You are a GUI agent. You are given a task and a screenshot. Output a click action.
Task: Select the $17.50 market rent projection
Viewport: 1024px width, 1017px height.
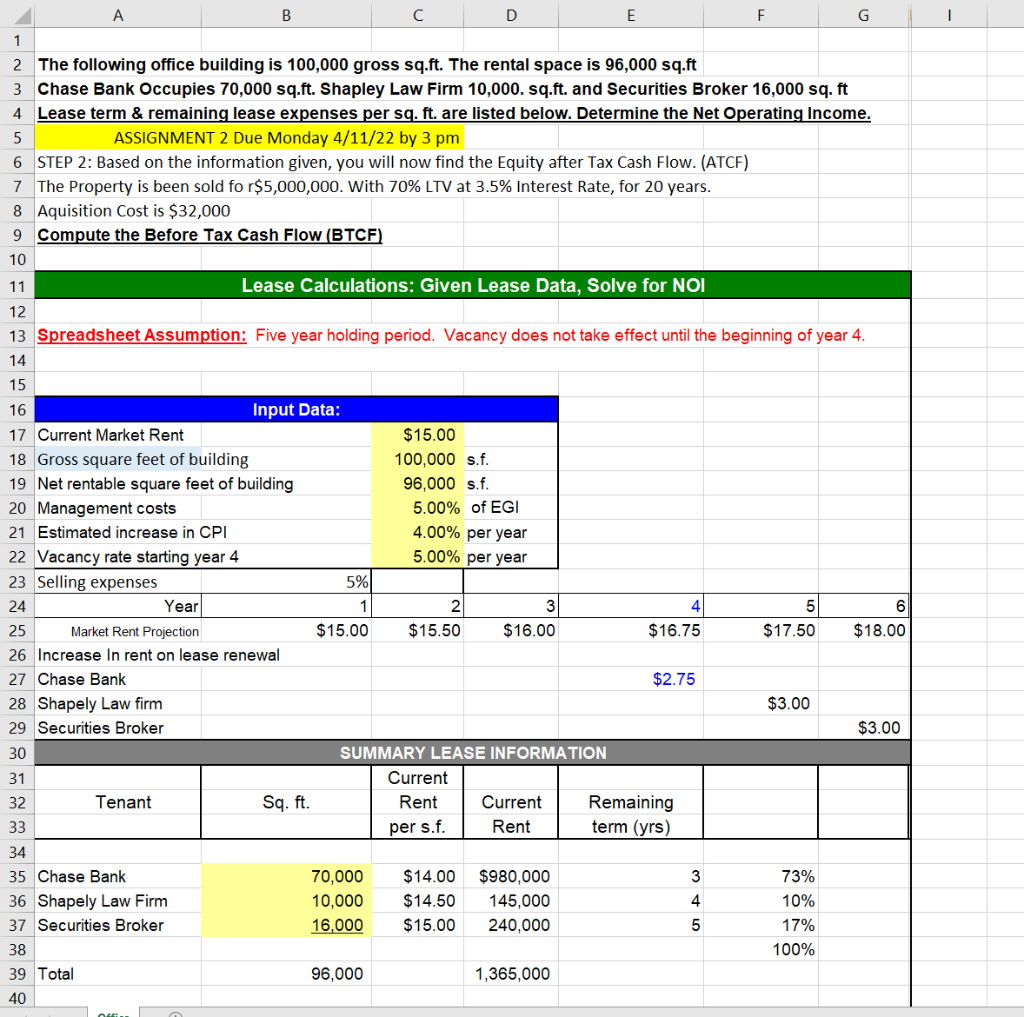[x=761, y=630]
